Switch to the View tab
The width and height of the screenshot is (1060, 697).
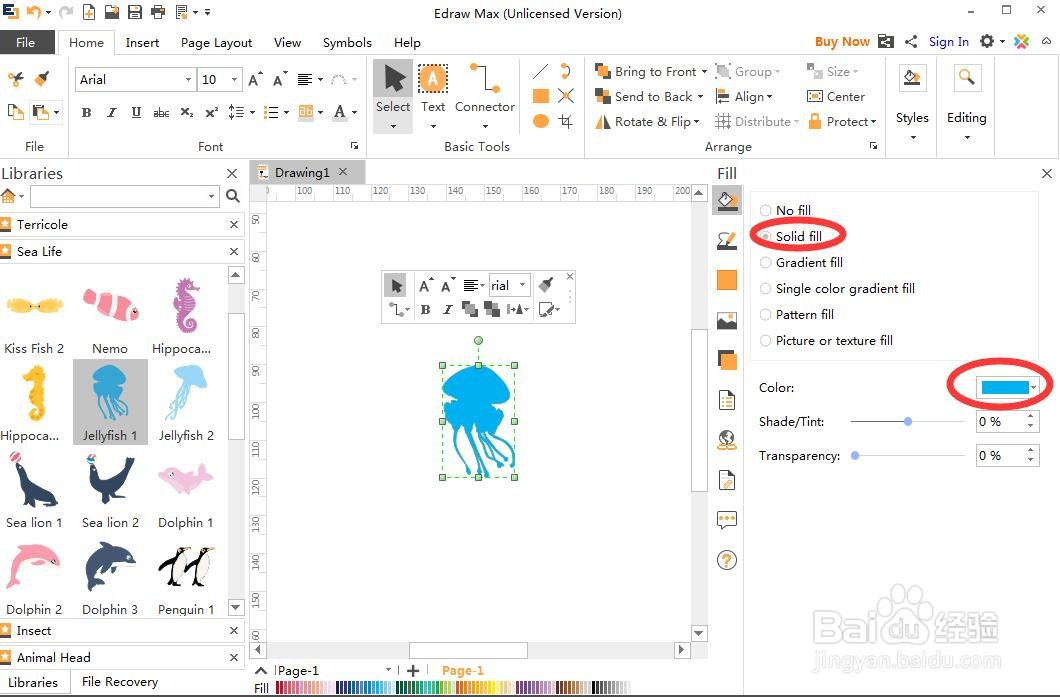(287, 43)
